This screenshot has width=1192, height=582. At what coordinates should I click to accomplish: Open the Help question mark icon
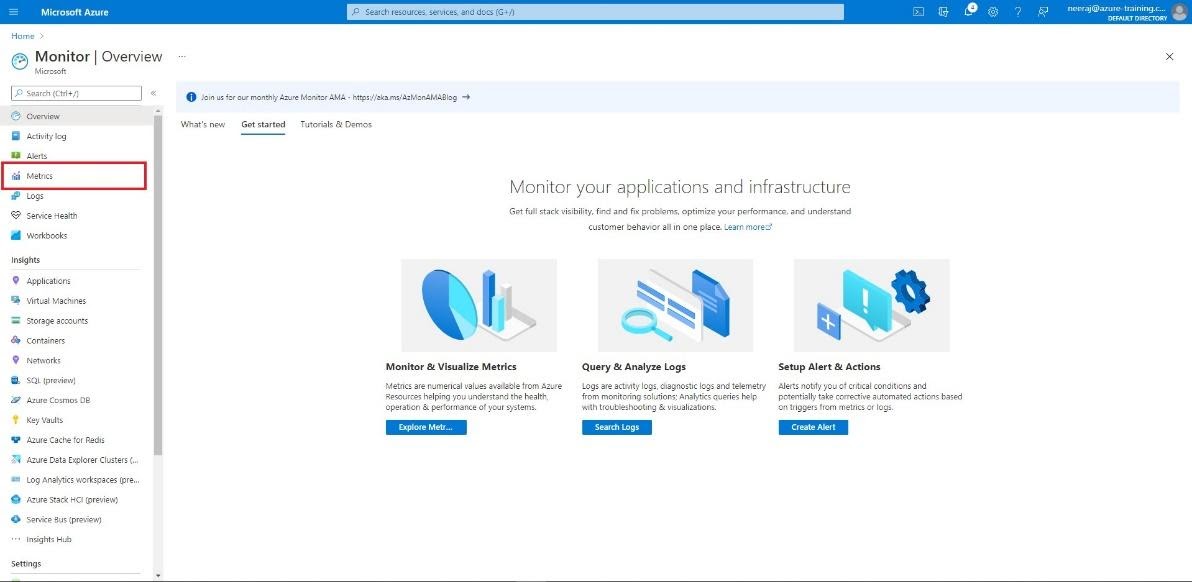coord(1018,12)
